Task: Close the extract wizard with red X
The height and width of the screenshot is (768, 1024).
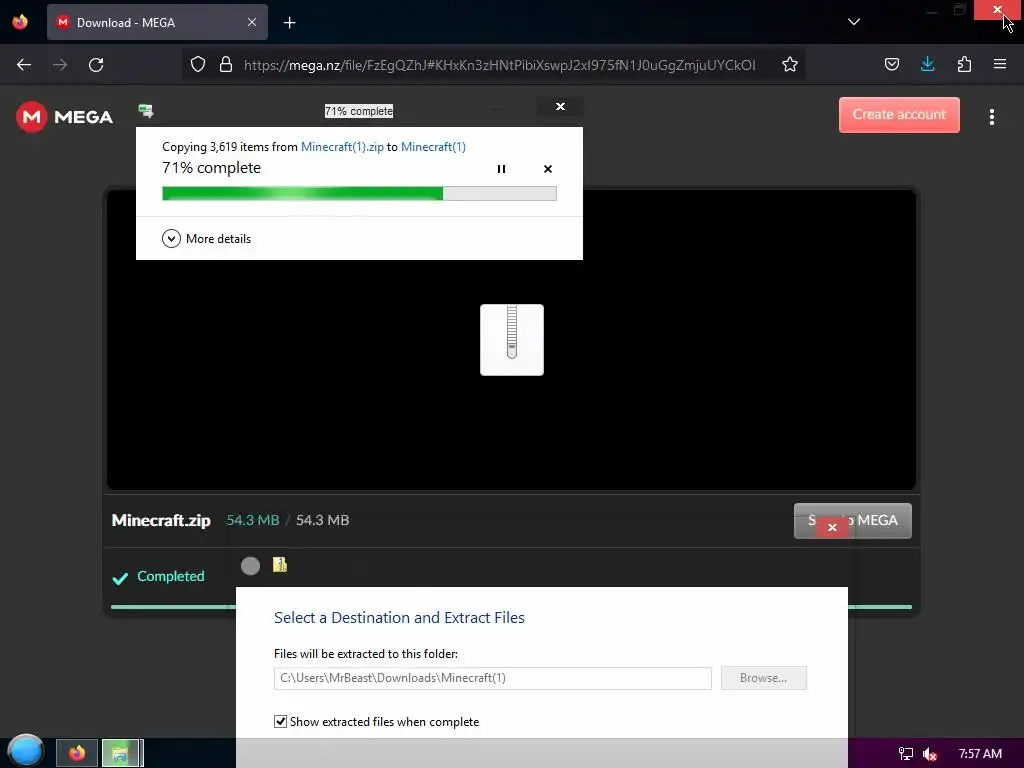Action: (832, 527)
